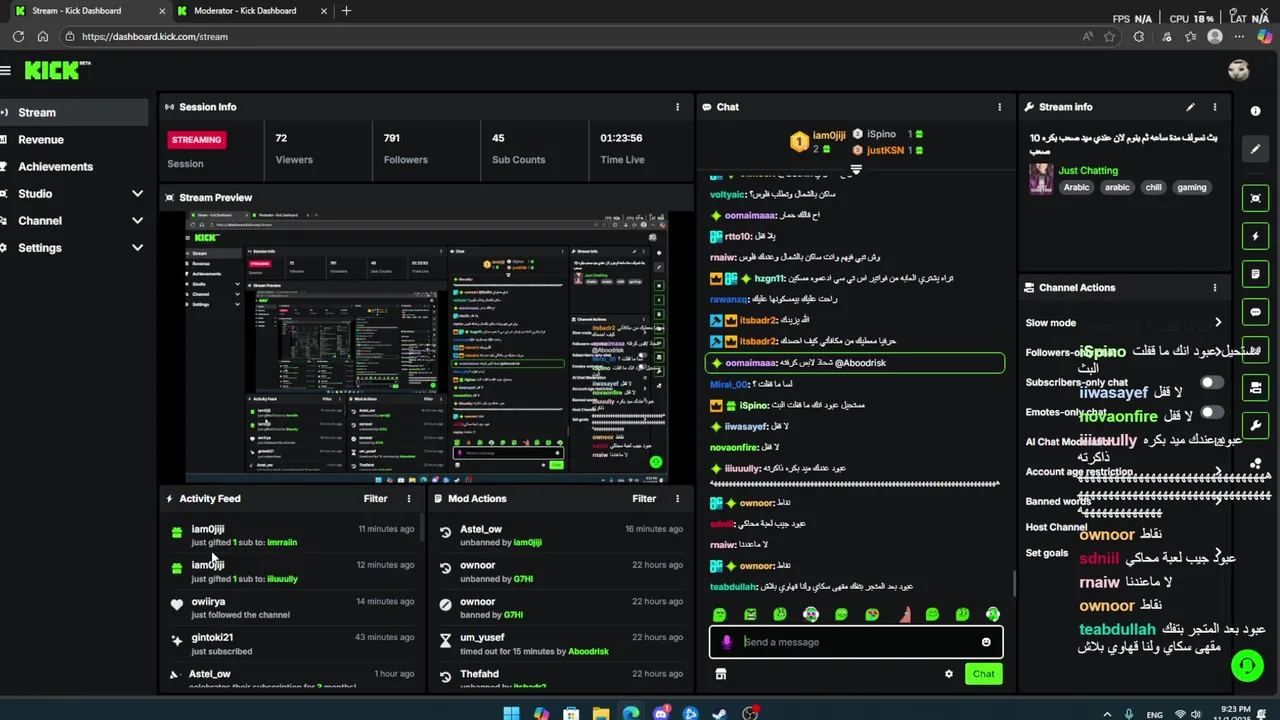Toggle the hamburger sidebar menu
This screenshot has width=1280, height=720.
pos(5,70)
